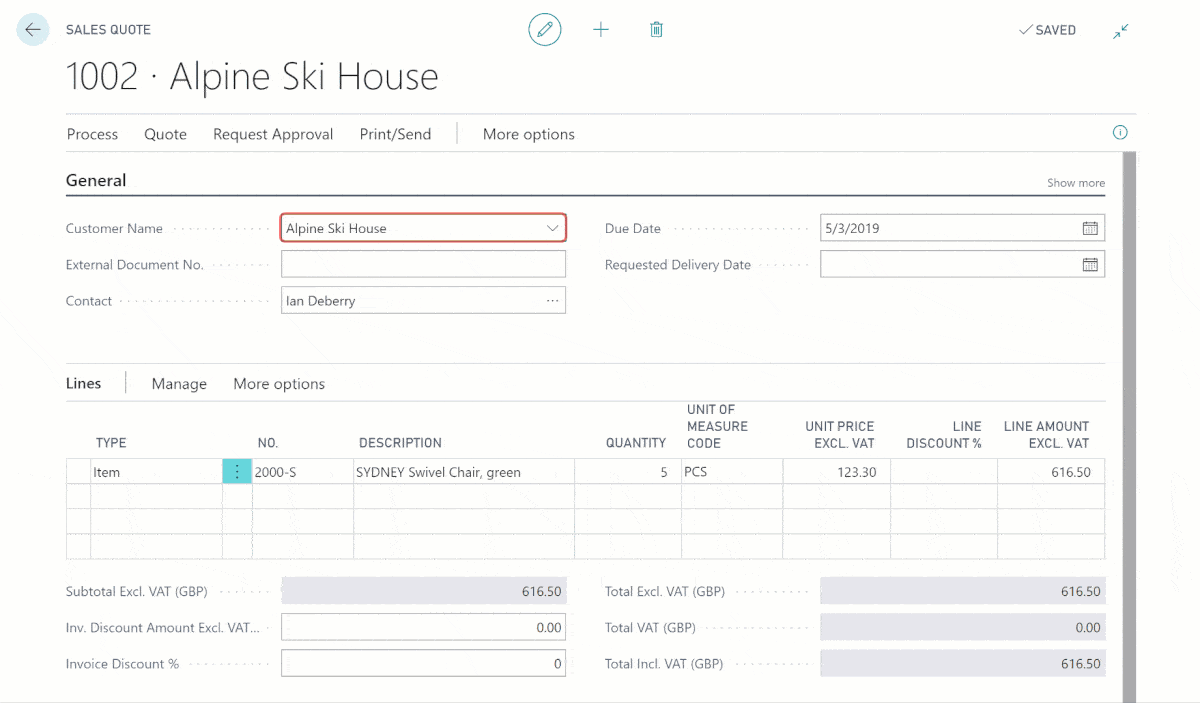The image size is (1200, 703).
Task: Open the Process menu
Action: pyautogui.click(x=92, y=134)
